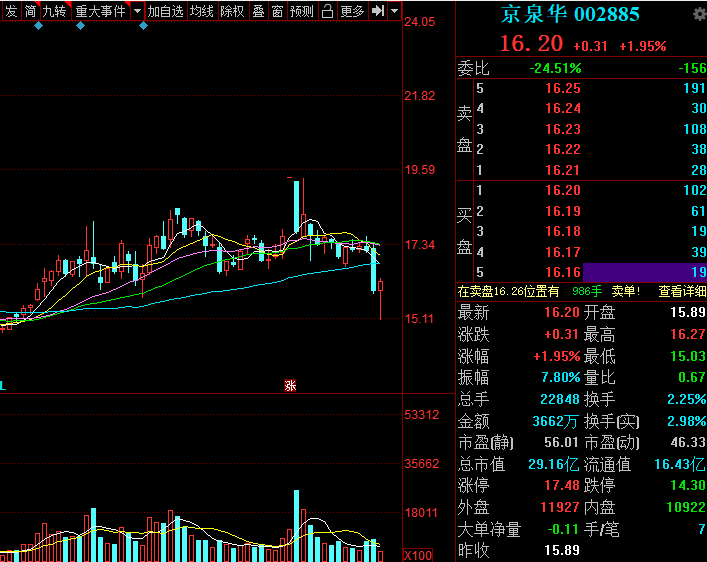Click the 市盈(静) value 56.01
Viewport: 707px width, 562px height.
tap(561, 442)
